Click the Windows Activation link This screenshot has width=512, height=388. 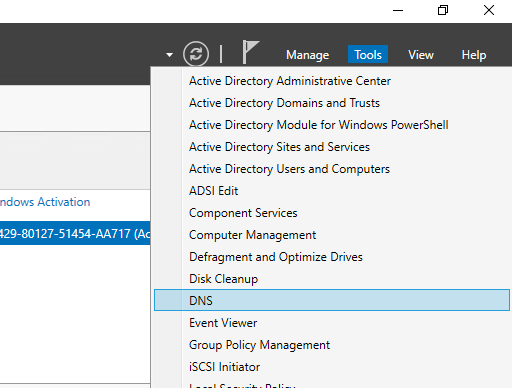coord(45,202)
